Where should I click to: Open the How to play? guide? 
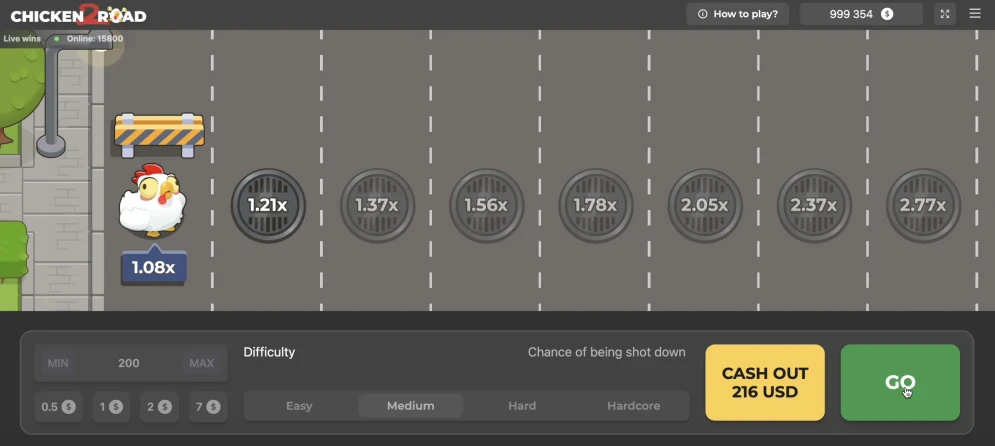click(x=738, y=14)
